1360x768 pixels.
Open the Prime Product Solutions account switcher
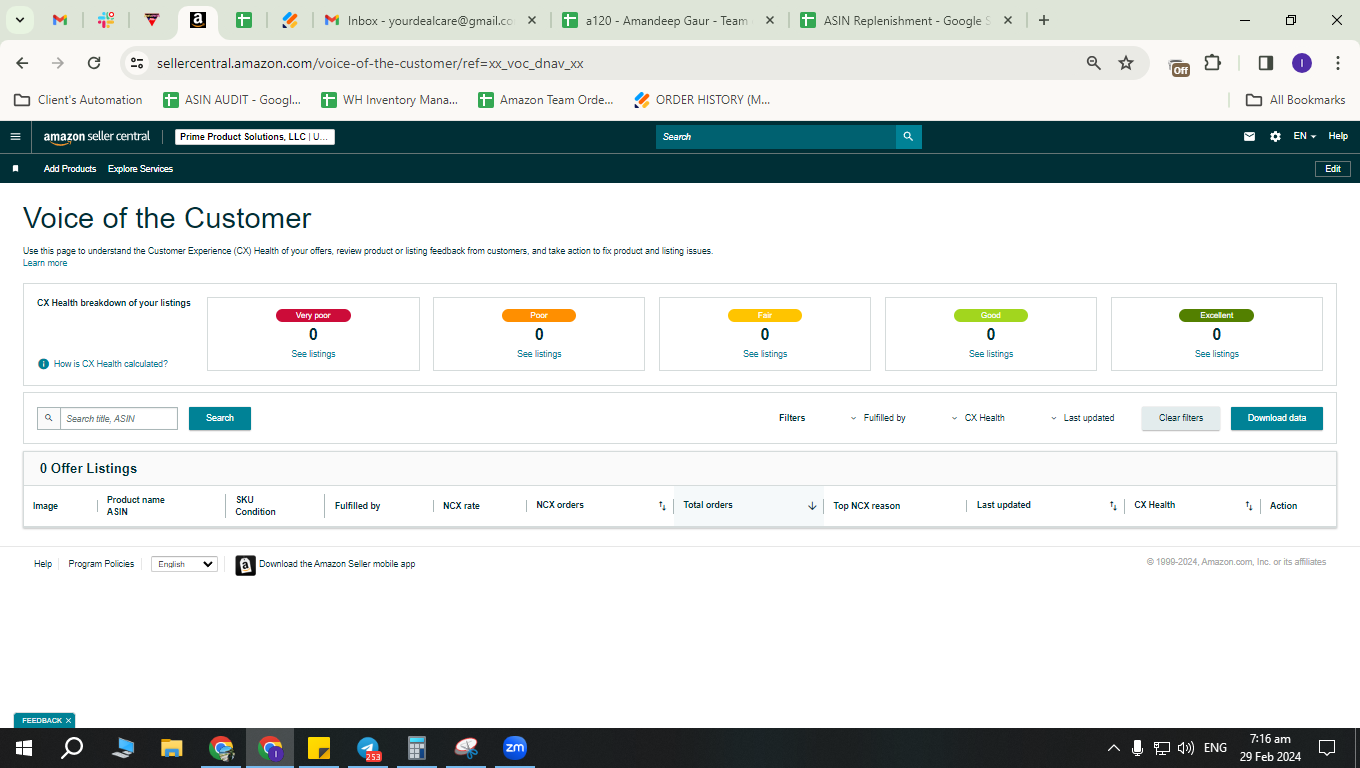coord(255,137)
